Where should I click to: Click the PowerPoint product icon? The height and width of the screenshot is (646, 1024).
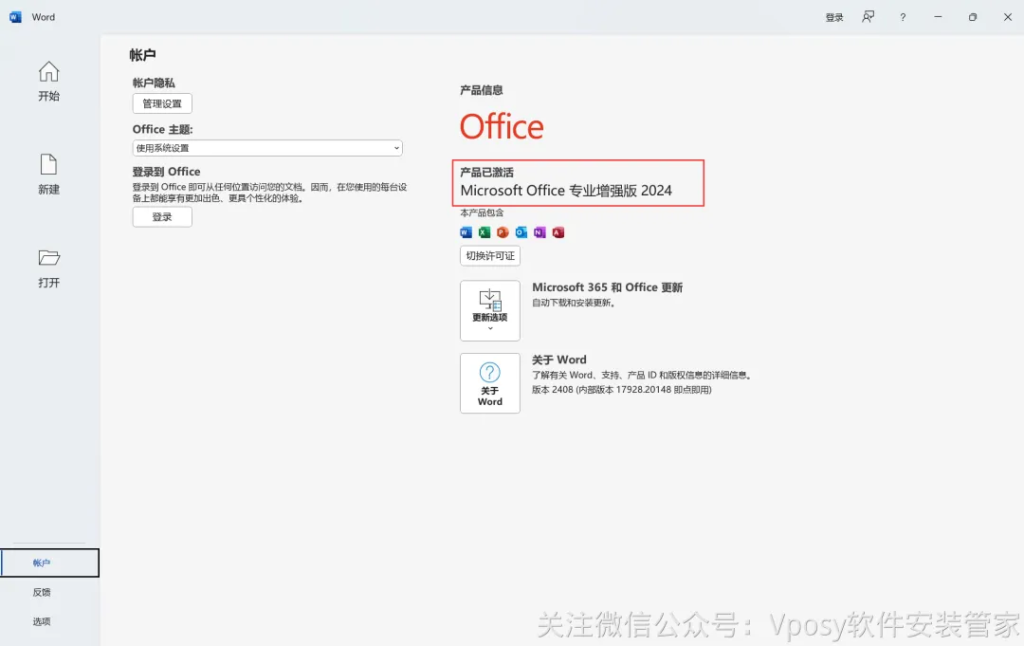pos(502,233)
